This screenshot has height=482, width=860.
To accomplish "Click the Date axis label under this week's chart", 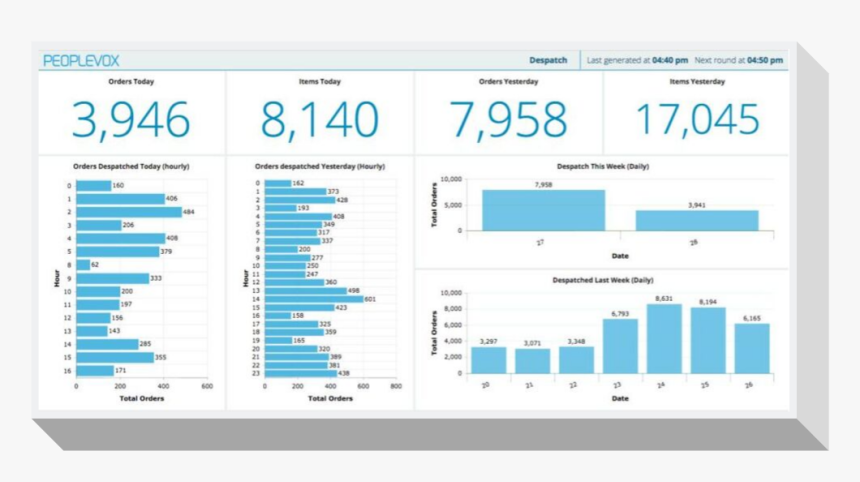I will coord(620,256).
